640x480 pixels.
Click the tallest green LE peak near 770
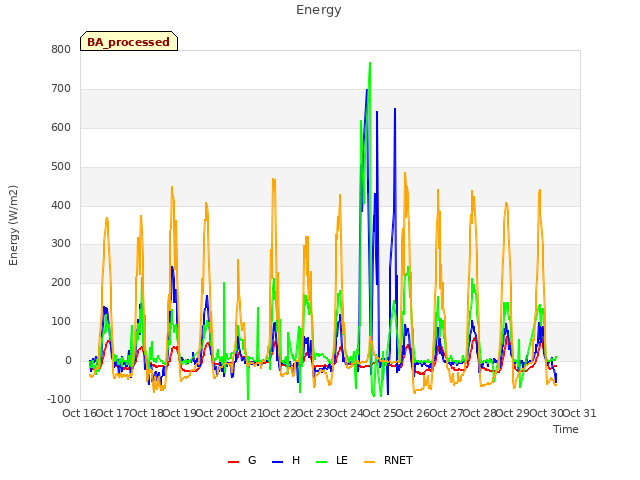370,64
